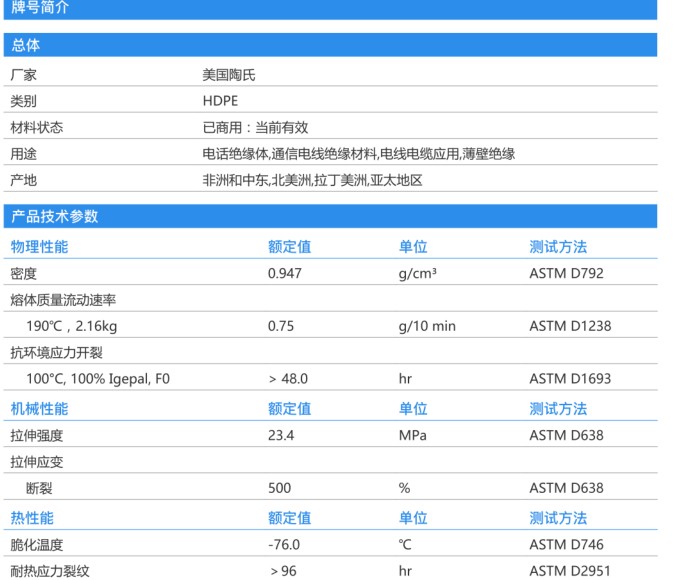Click the 热性能 section heading
Image resolution: width=689 pixels, height=580 pixels.
(32, 518)
